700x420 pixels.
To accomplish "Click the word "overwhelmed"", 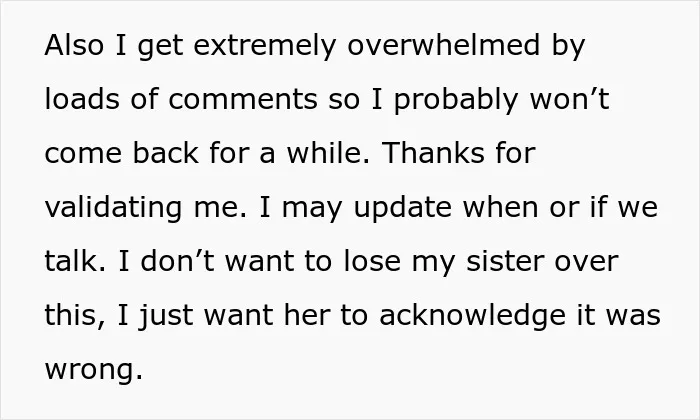I will (444, 45).
